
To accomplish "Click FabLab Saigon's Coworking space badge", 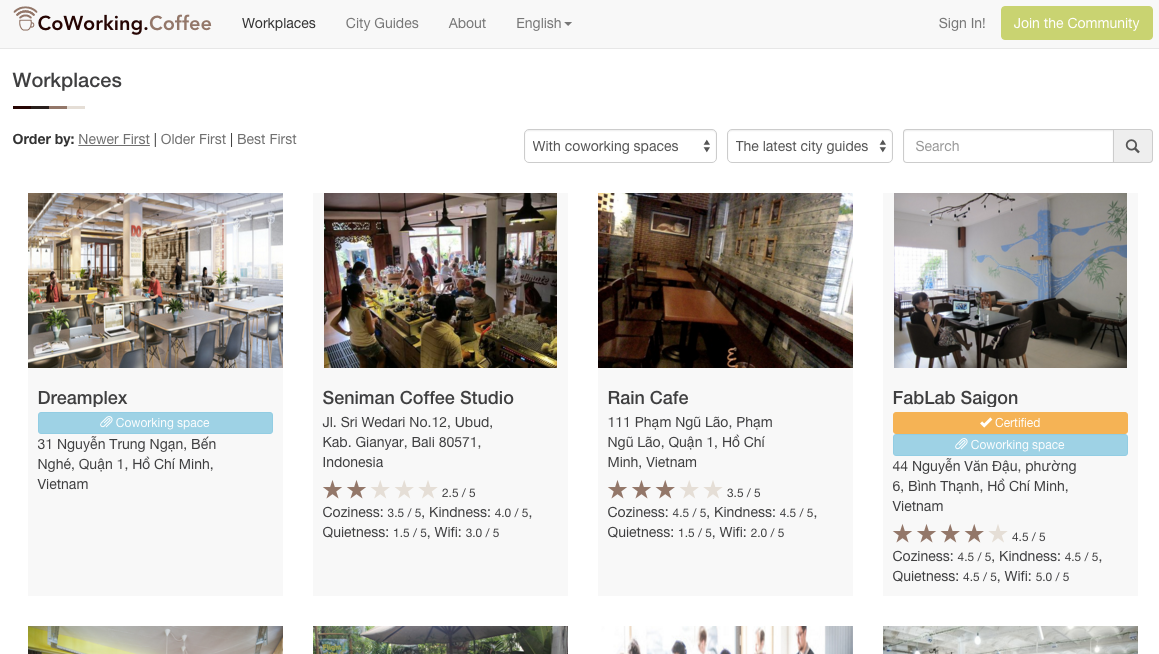I will pyautogui.click(x=1010, y=445).
